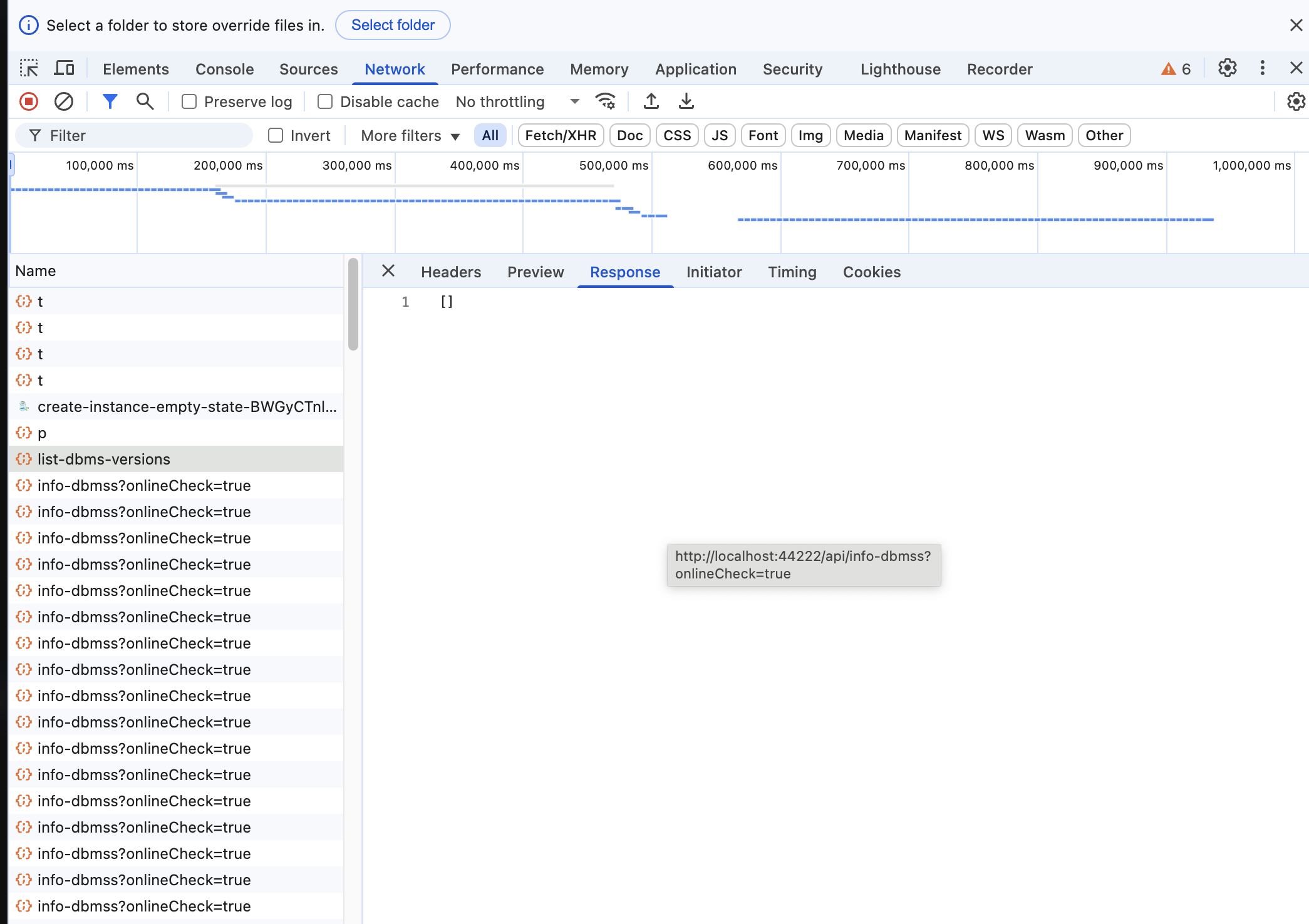Open the Console panel tab
Viewport: 1309px width, 924px height.
pos(224,69)
